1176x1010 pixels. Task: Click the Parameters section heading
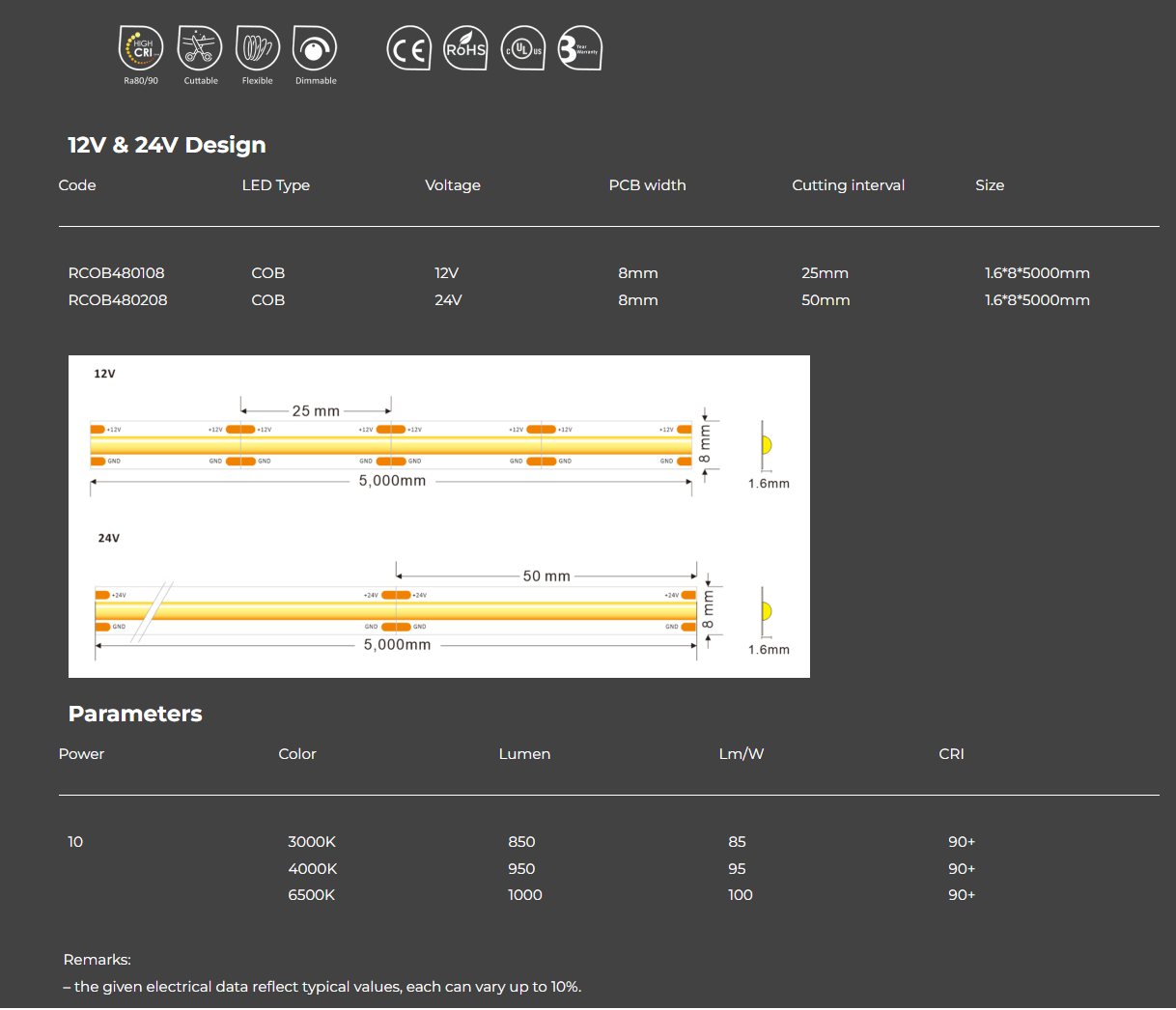tap(135, 714)
